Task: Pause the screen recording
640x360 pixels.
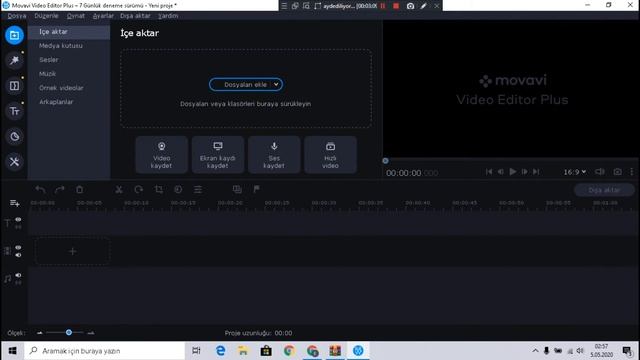Action: pos(382,6)
